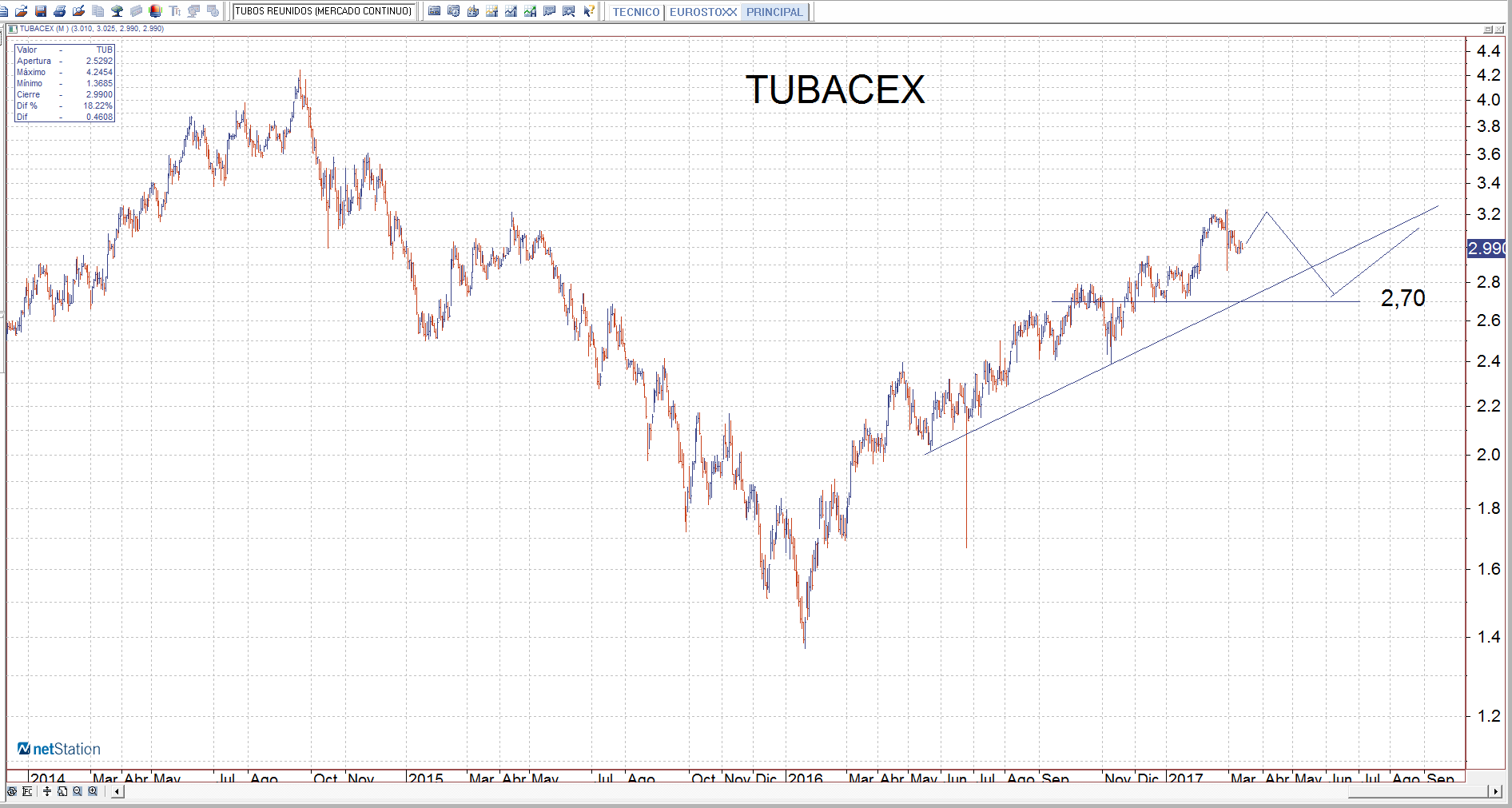Click the page zoom icon in bottom toolbar
1512x808 pixels.
[62, 791]
